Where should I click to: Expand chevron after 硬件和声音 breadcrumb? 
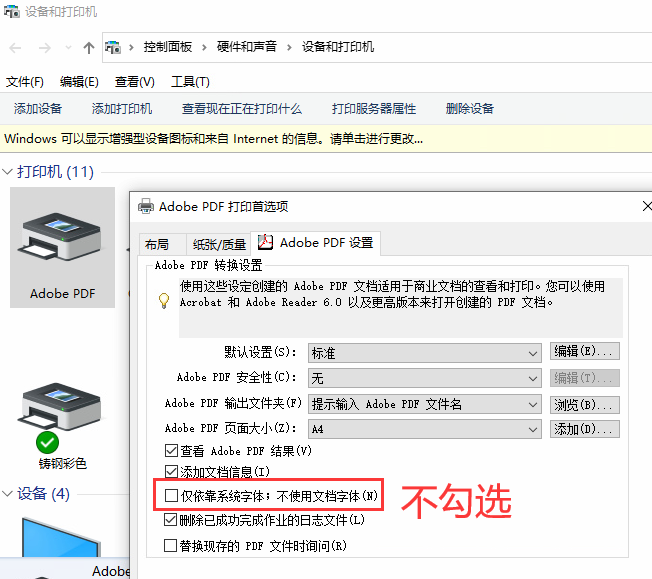289,47
